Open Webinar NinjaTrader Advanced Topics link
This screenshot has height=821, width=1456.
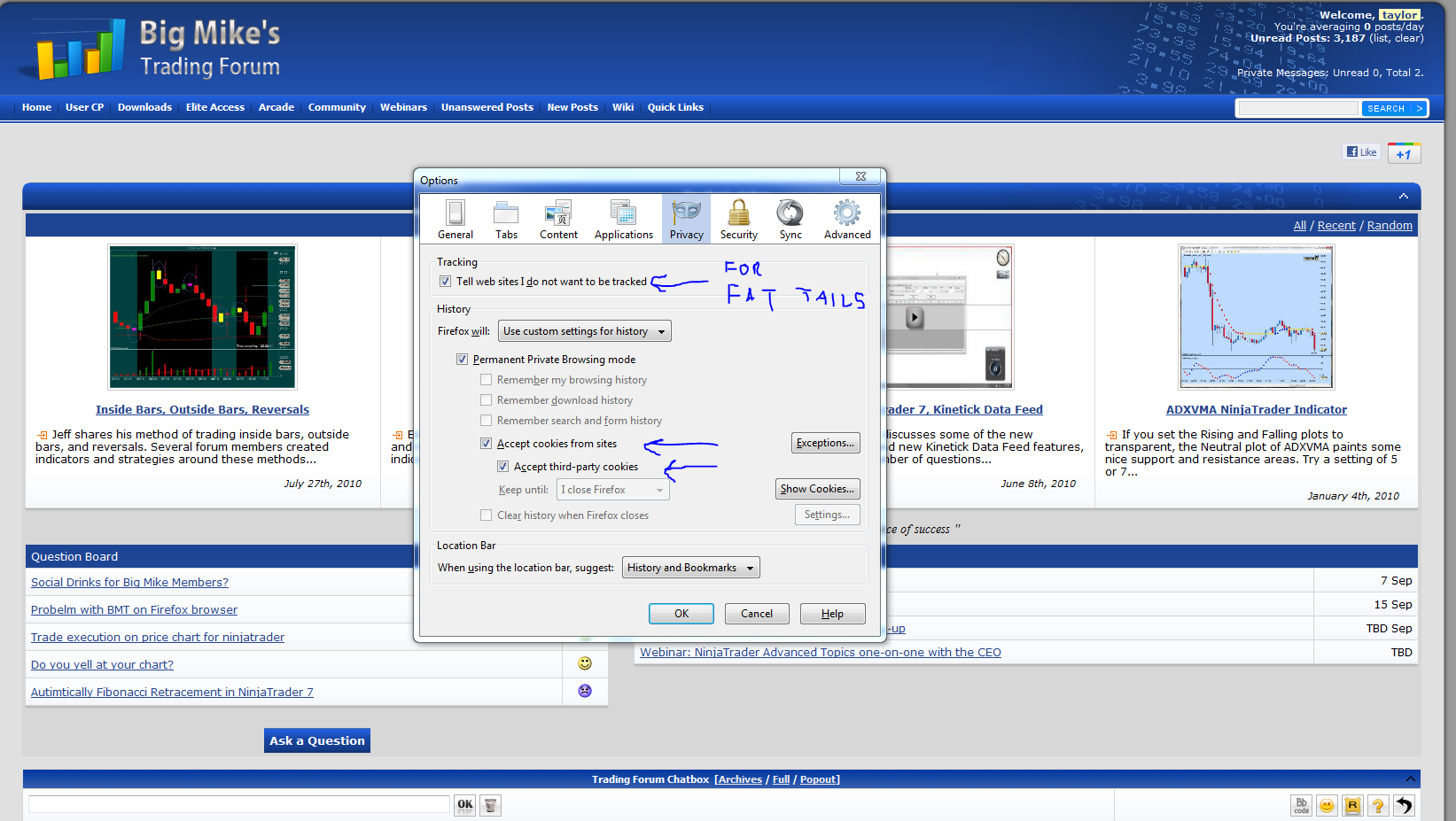(821, 652)
